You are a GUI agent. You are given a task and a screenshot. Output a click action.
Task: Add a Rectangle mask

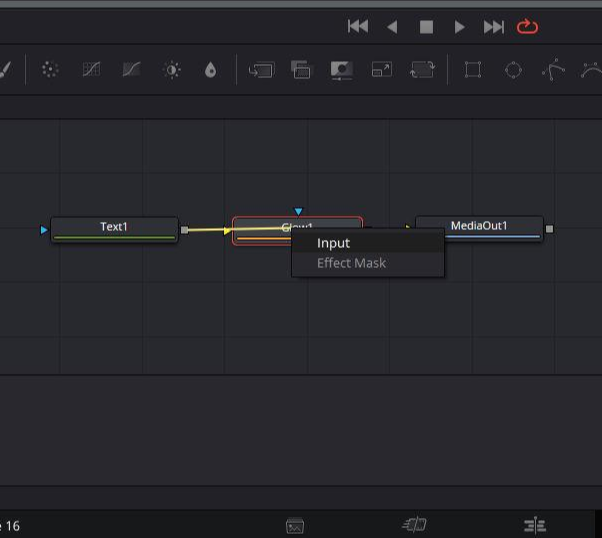(x=473, y=70)
